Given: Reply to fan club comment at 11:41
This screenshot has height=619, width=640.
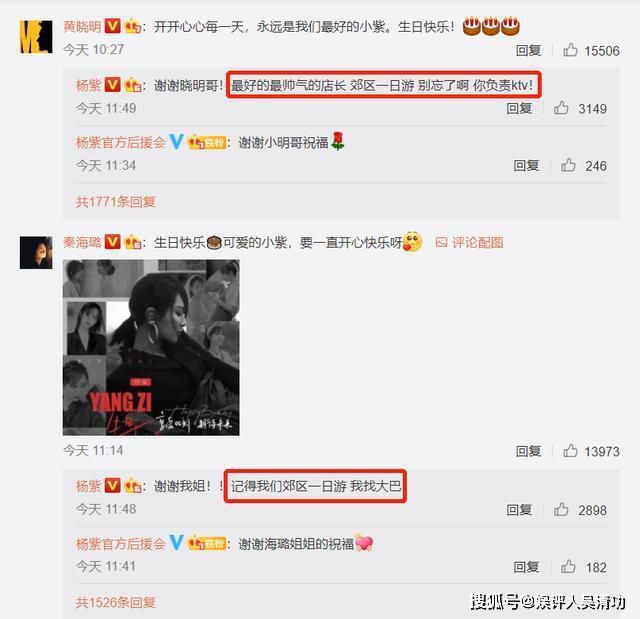Looking at the screenshot, I should point(526,567).
